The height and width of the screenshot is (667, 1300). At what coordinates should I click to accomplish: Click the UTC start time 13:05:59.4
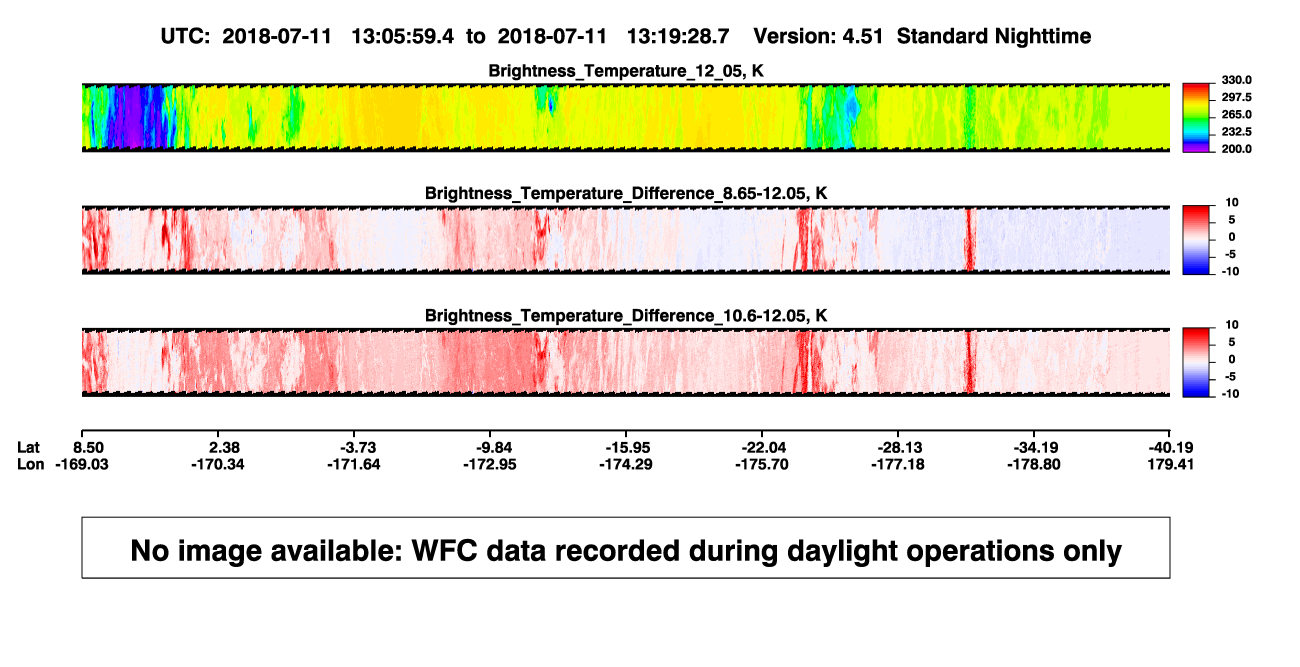403,36
